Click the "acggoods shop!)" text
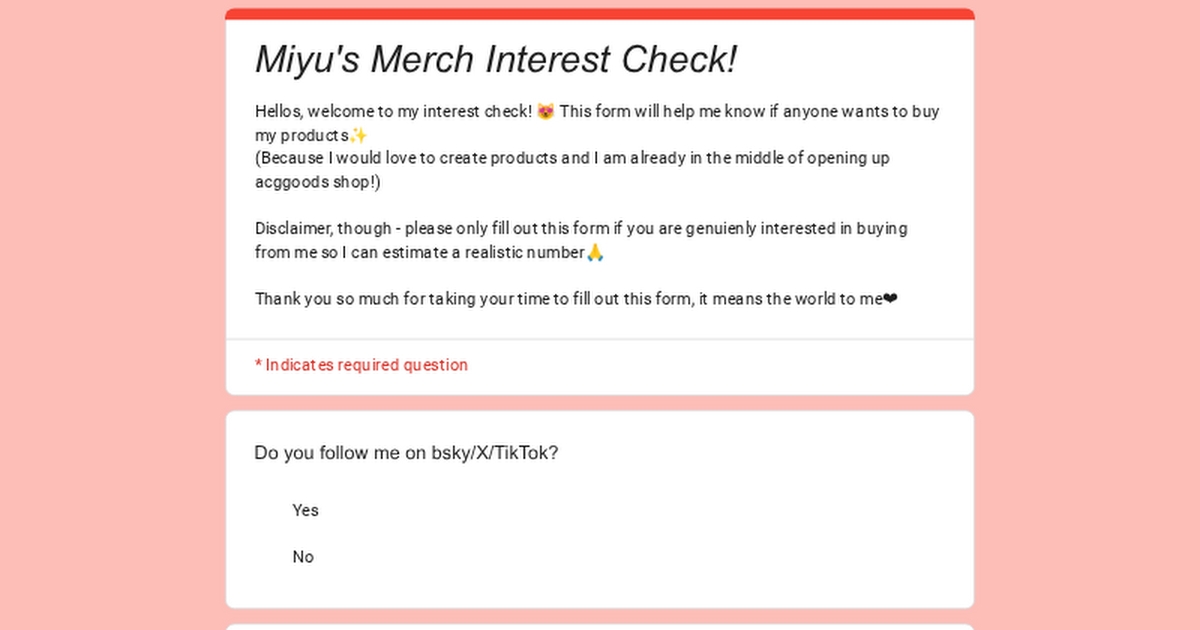Image resolution: width=1200 pixels, height=630 pixels. tap(317, 182)
